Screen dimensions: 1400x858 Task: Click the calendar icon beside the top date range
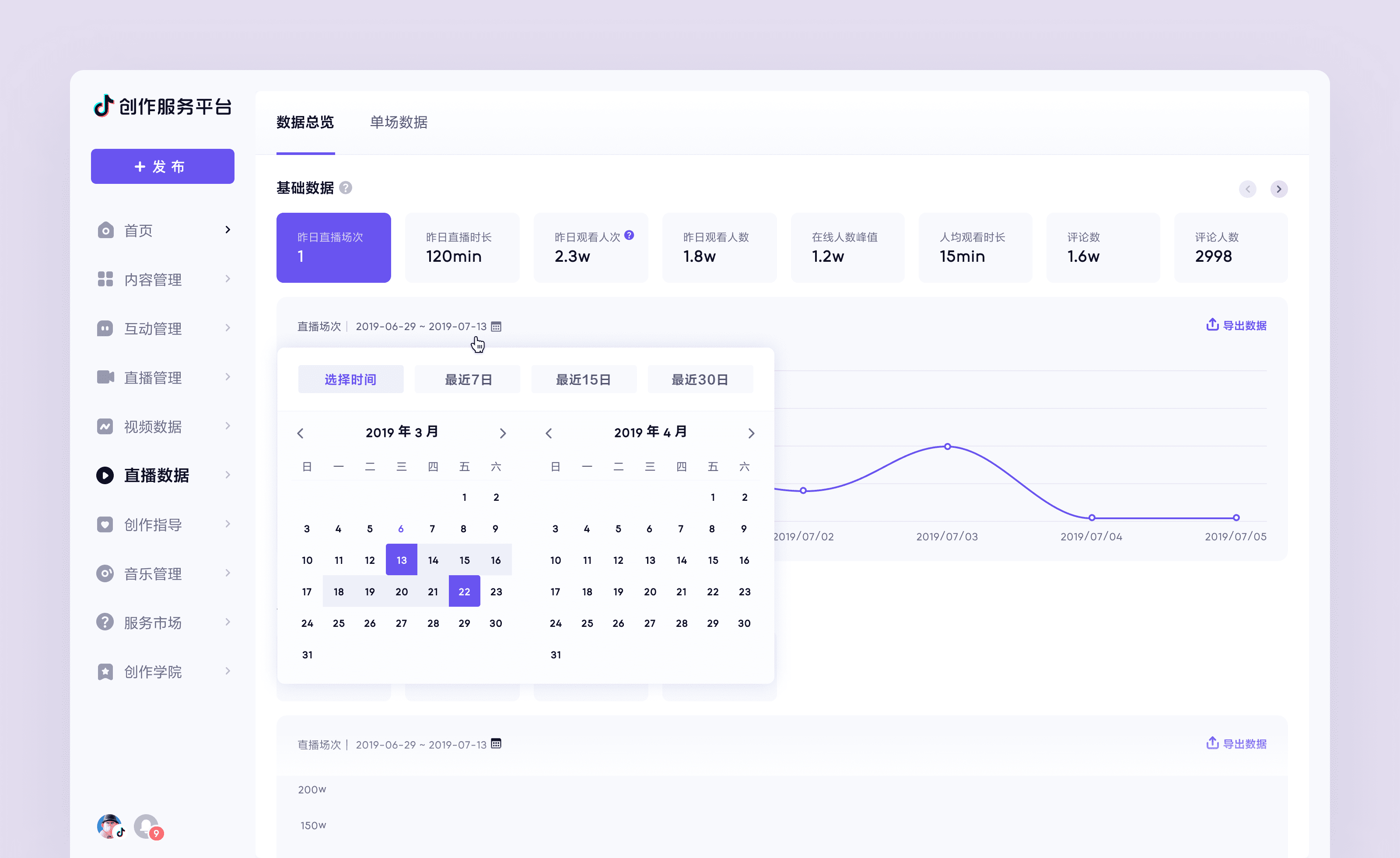click(x=496, y=327)
